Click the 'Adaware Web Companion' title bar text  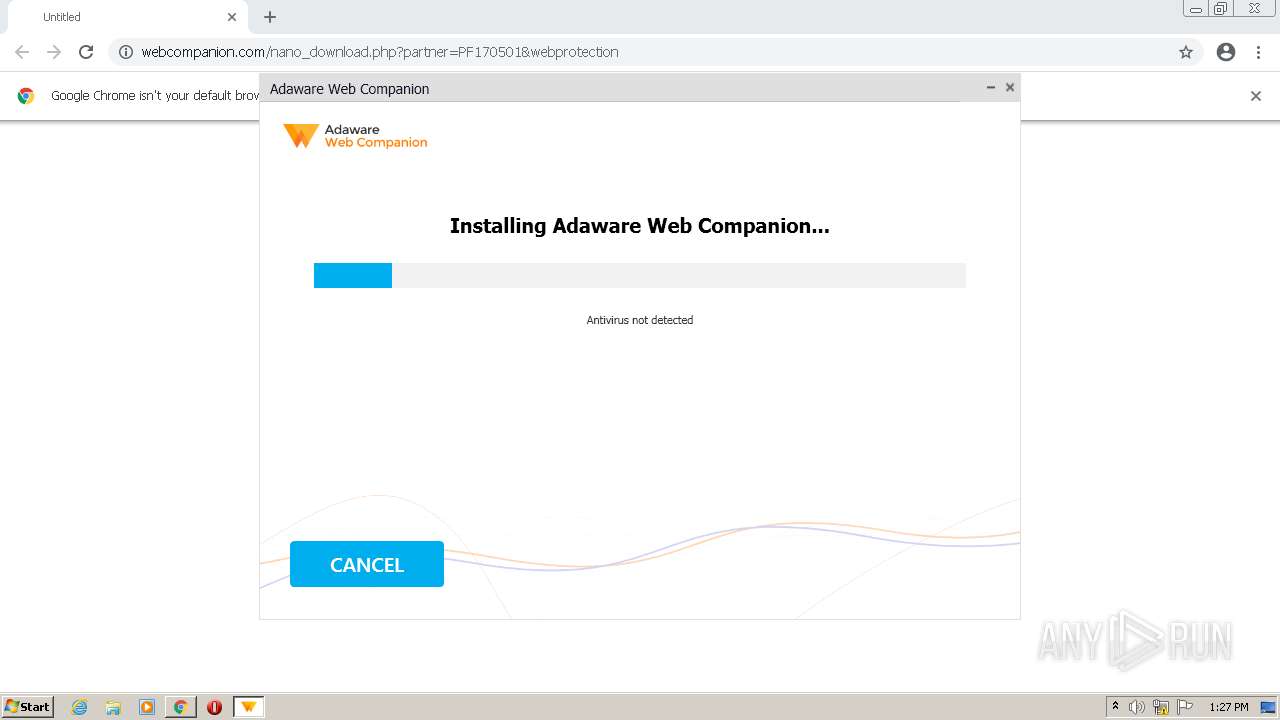click(x=349, y=89)
